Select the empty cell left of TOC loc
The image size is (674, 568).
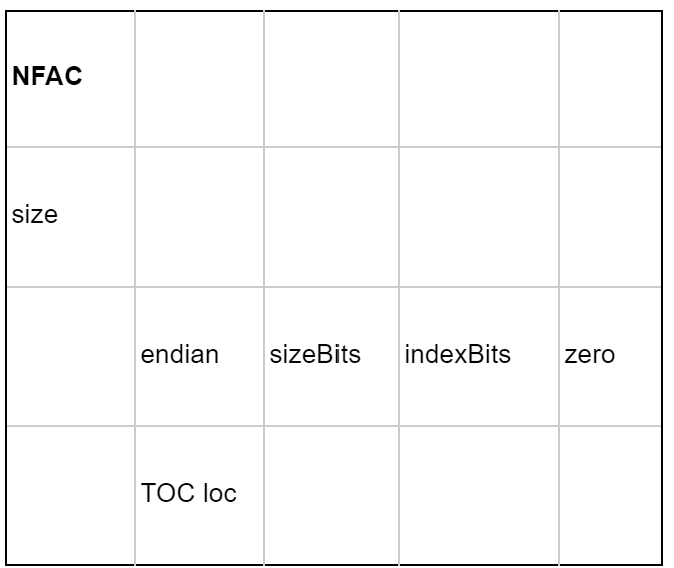[x=70, y=494]
